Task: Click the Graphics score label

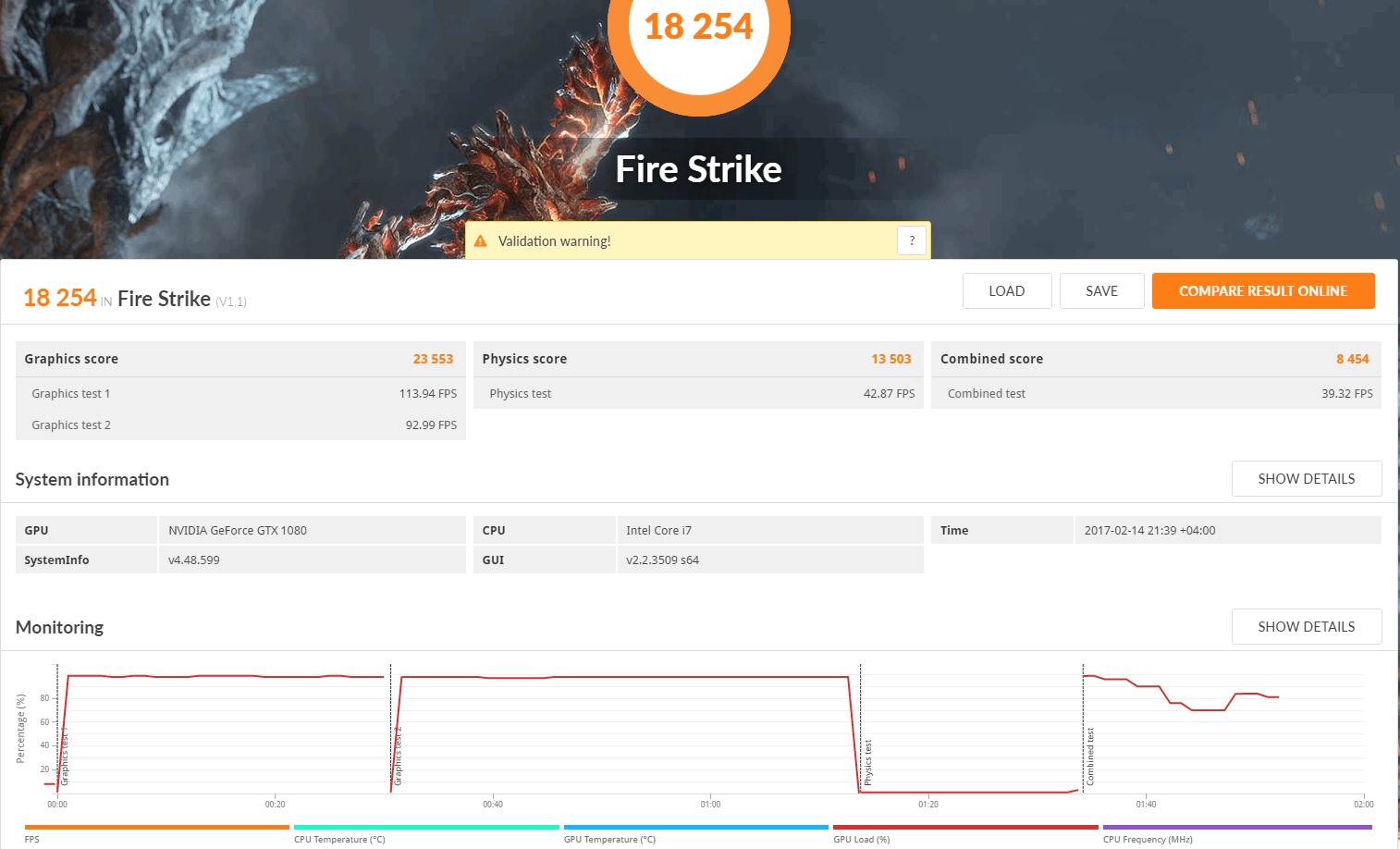Action: (71, 359)
